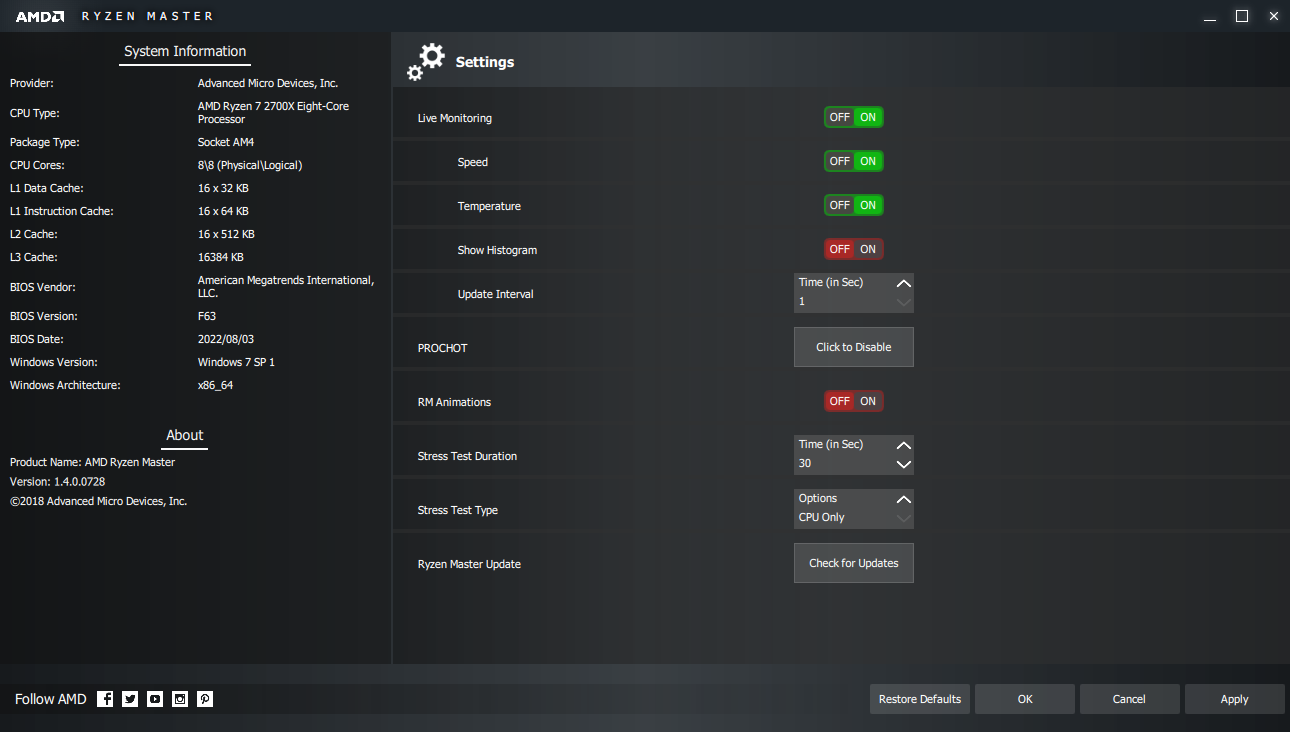Click the Follow AMD text
1290x732 pixels.
click(x=51, y=699)
